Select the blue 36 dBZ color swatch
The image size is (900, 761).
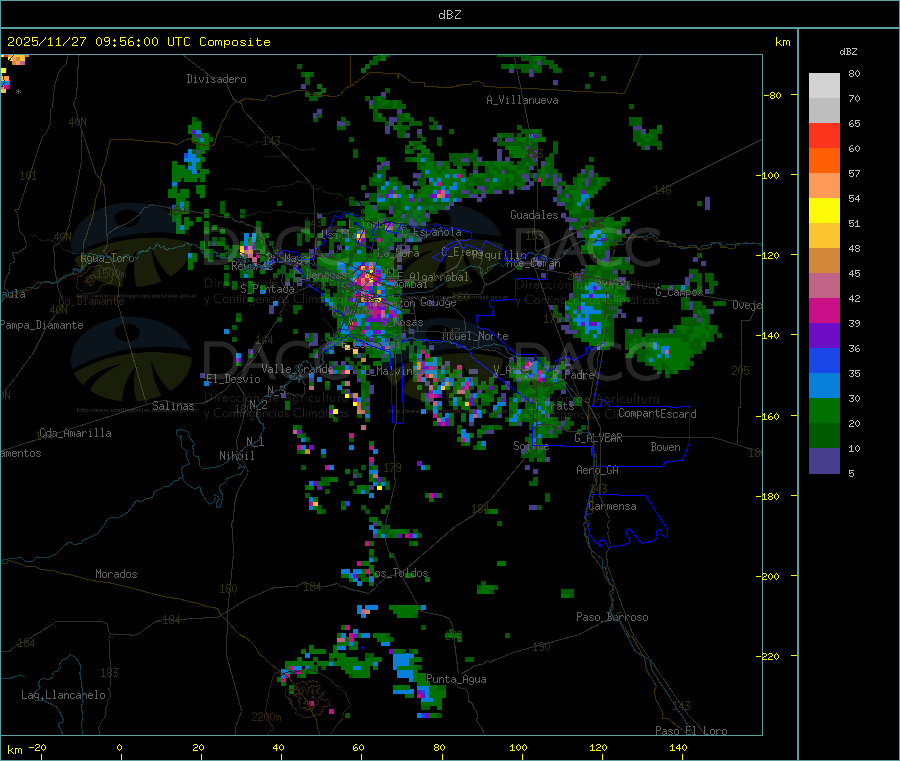pyautogui.click(x=824, y=360)
